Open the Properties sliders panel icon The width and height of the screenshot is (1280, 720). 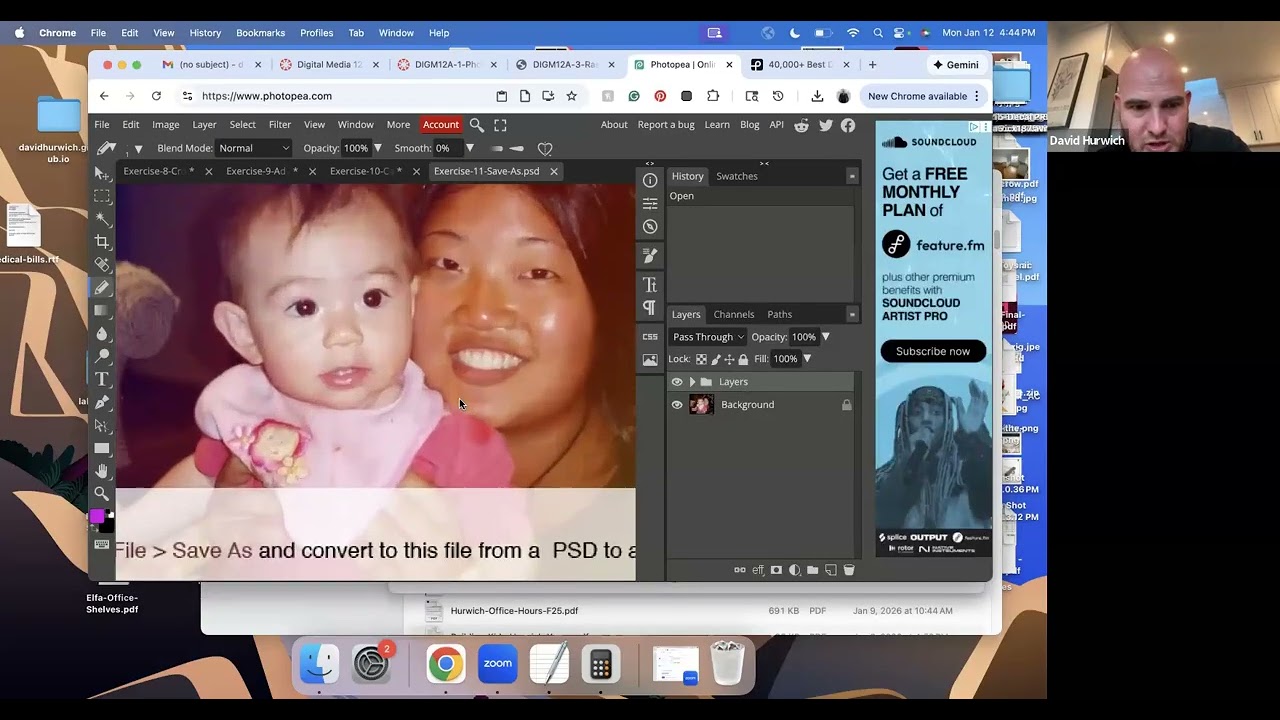(x=650, y=203)
